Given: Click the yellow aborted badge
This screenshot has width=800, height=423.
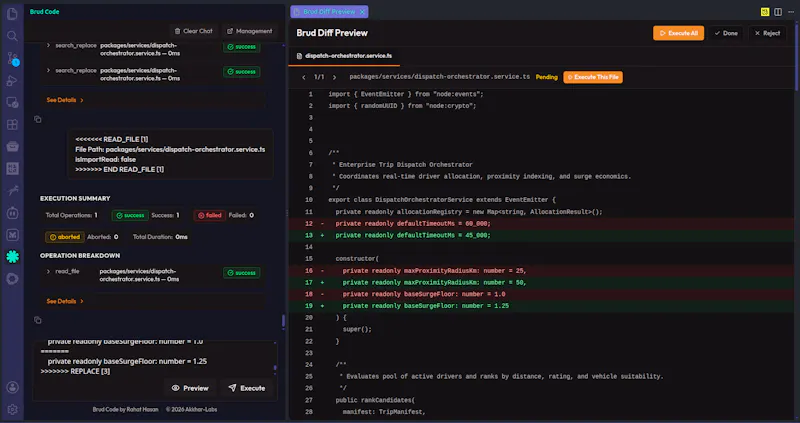Looking at the screenshot, I should pos(65,237).
